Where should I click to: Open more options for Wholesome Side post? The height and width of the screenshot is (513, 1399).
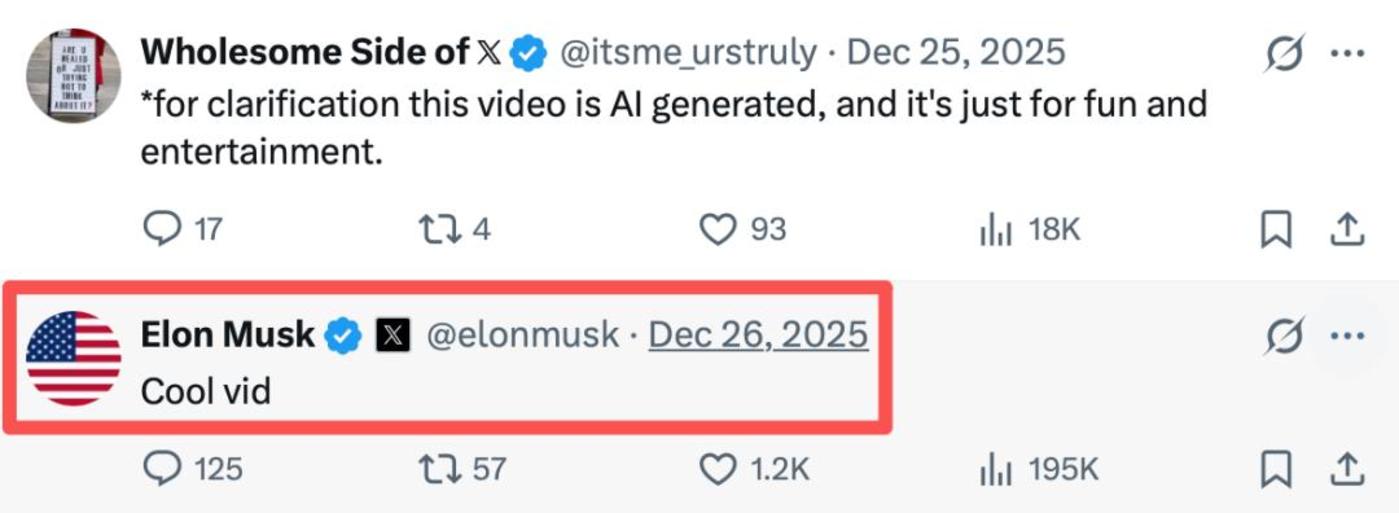1347,53
